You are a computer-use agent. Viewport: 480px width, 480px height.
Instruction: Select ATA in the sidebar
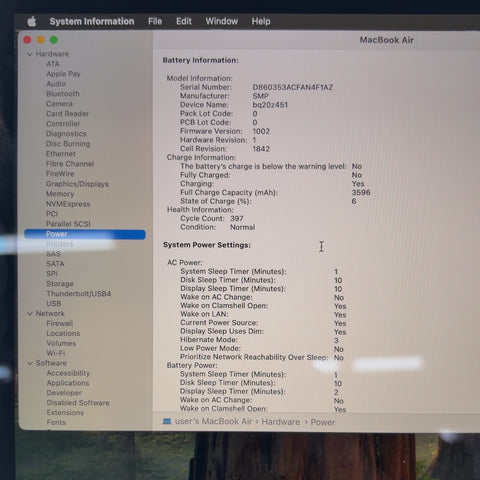click(53, 64)
